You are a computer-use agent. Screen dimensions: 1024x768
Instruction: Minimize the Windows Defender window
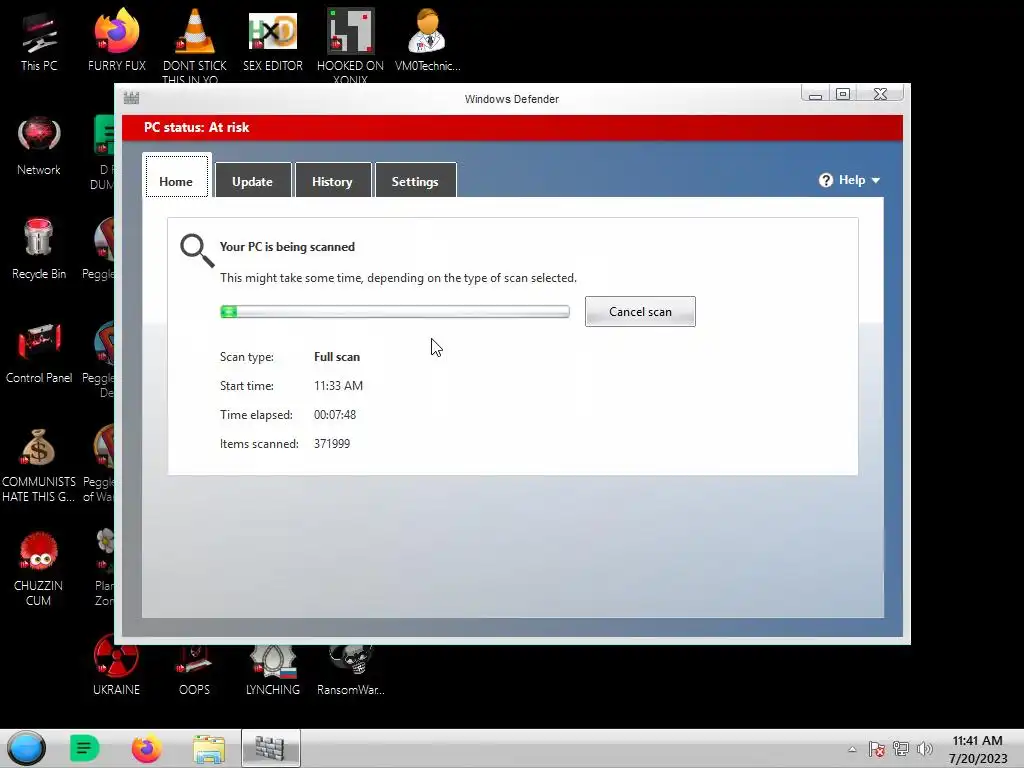pos(815,94)
